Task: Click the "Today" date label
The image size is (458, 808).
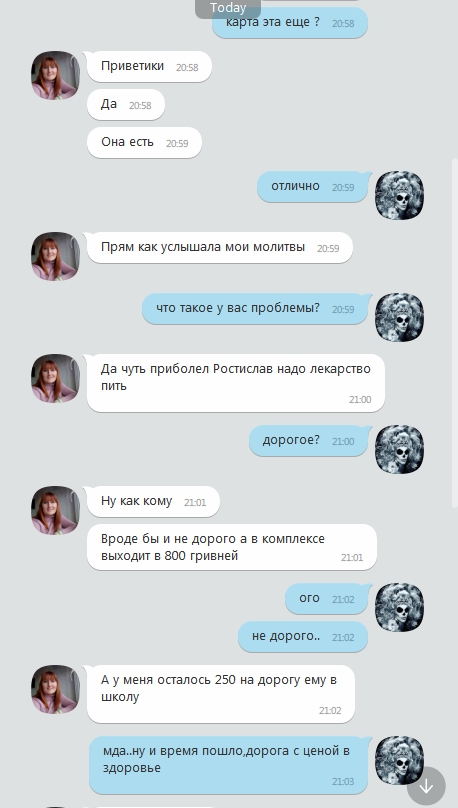Action: (x=228, y=8)
